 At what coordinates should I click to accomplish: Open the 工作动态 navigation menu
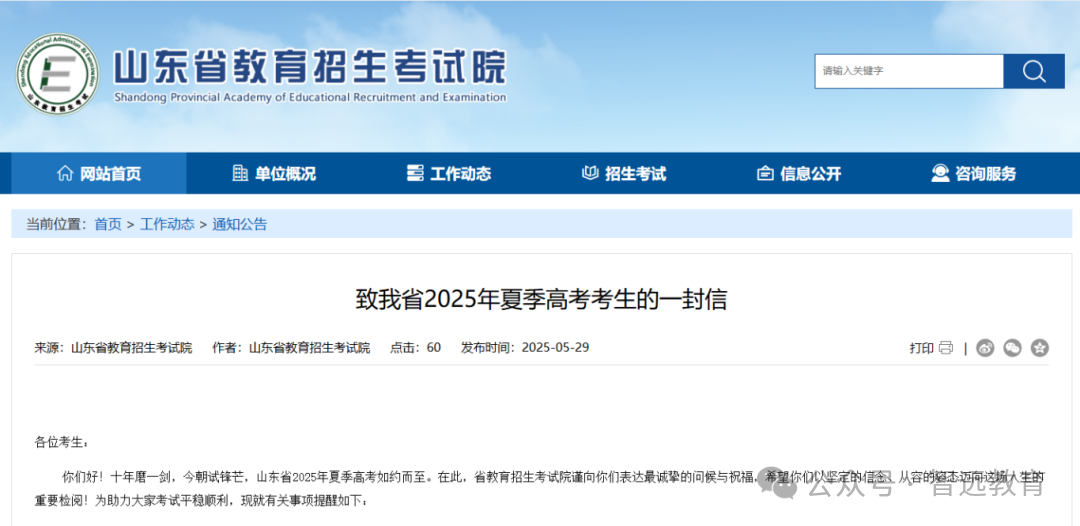[x=449, y=173]
